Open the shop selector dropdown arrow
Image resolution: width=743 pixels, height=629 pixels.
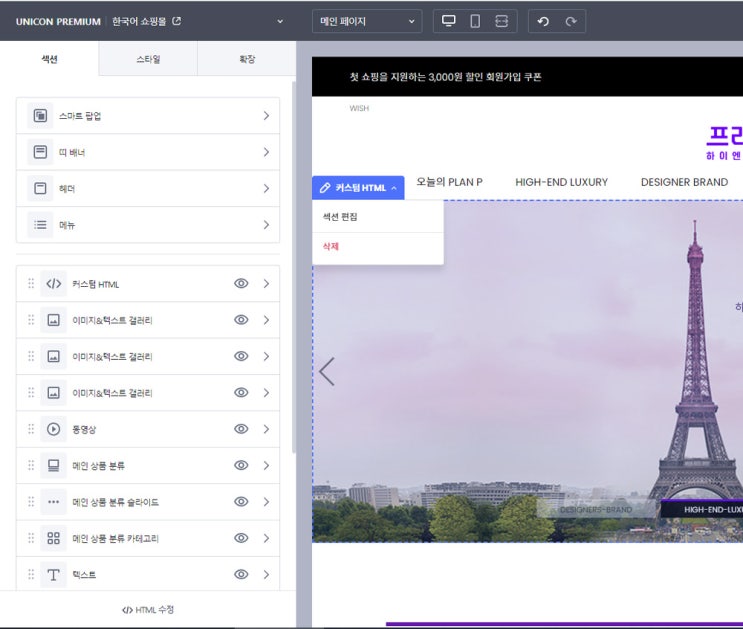tap(280, 21)
